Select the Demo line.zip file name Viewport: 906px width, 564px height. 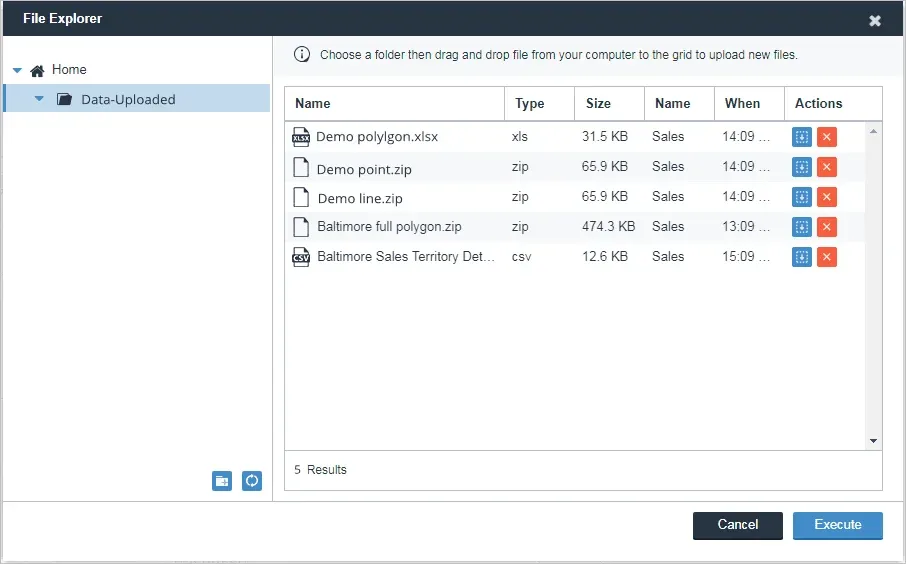click(360, 198)
